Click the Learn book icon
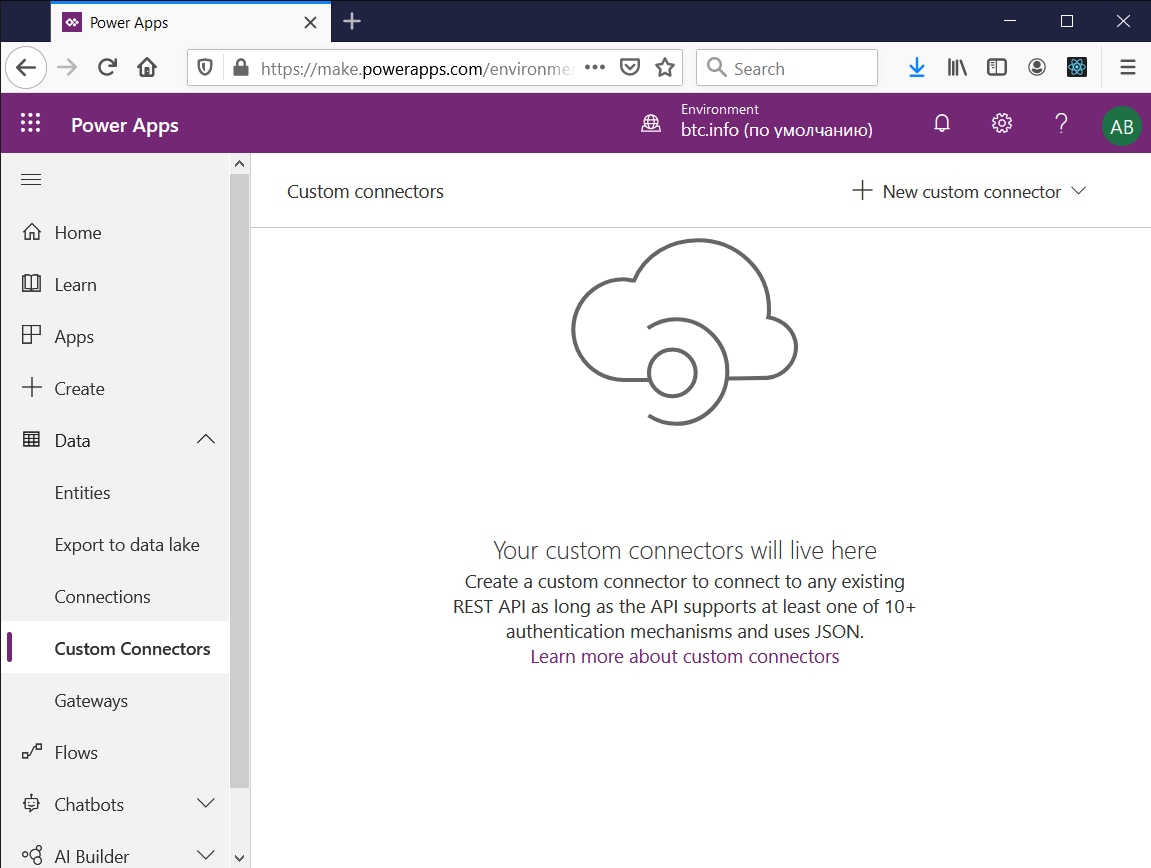 click(x=32, y=283)
